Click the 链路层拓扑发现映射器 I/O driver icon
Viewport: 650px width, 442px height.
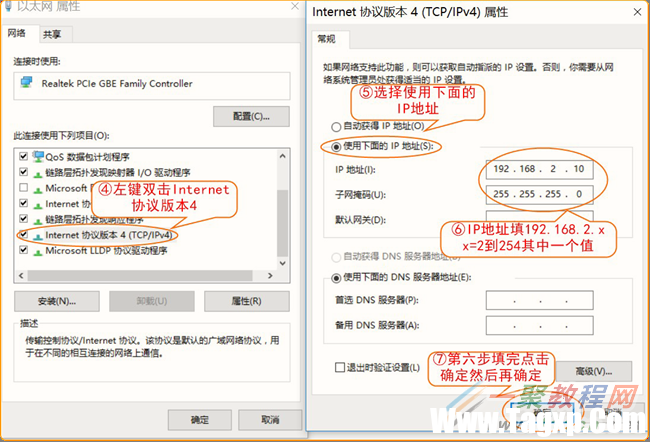click(x=38, y=173)
